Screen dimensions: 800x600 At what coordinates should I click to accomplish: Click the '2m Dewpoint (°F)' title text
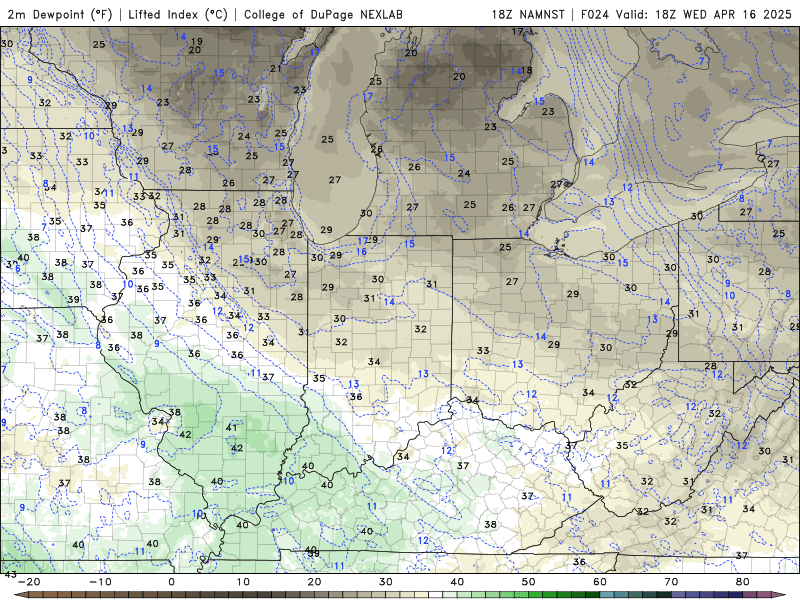tap(60, 14)
